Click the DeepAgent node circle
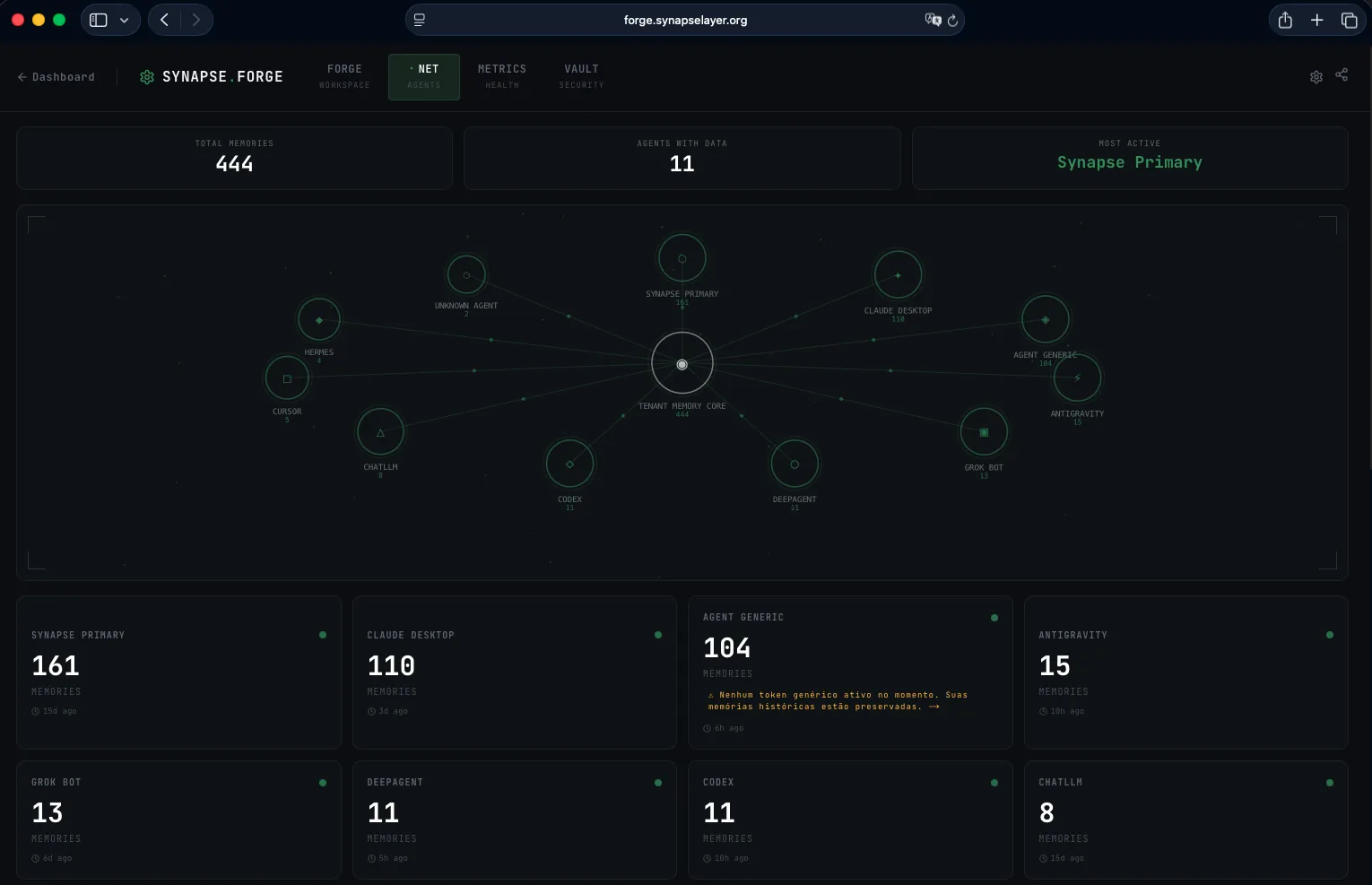This screenshot has height=885, width=1372. click(x=795, y=464)
